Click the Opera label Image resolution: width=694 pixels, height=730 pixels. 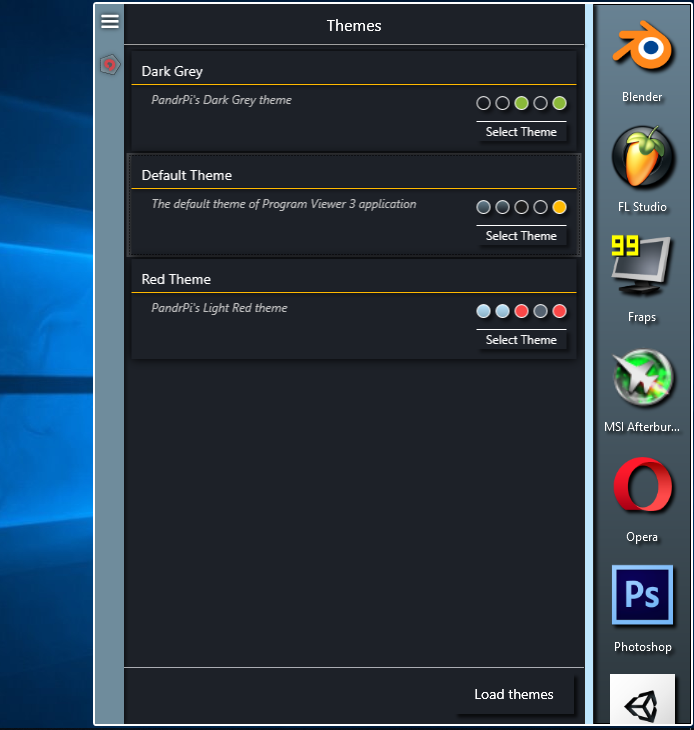642,537
